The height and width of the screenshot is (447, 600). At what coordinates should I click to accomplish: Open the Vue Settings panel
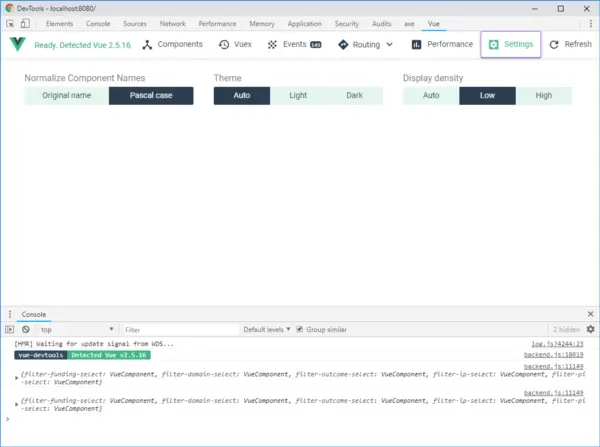pyautogui.click(x=511, y=44)
